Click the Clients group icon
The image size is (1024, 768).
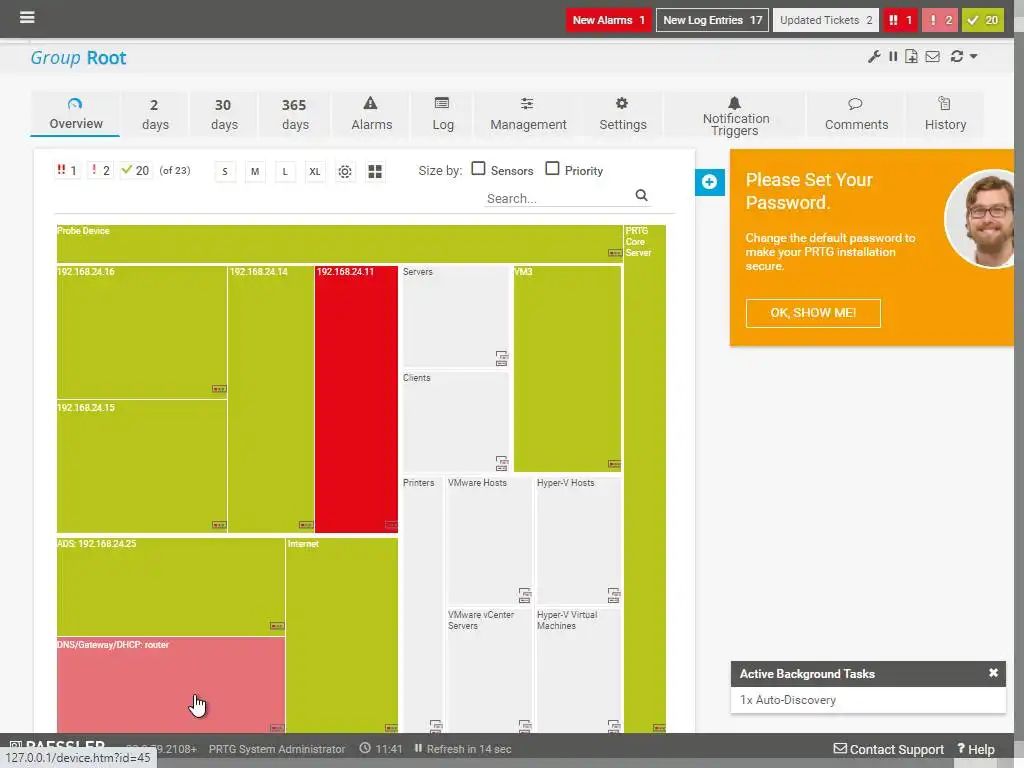(x=501, y=463)
